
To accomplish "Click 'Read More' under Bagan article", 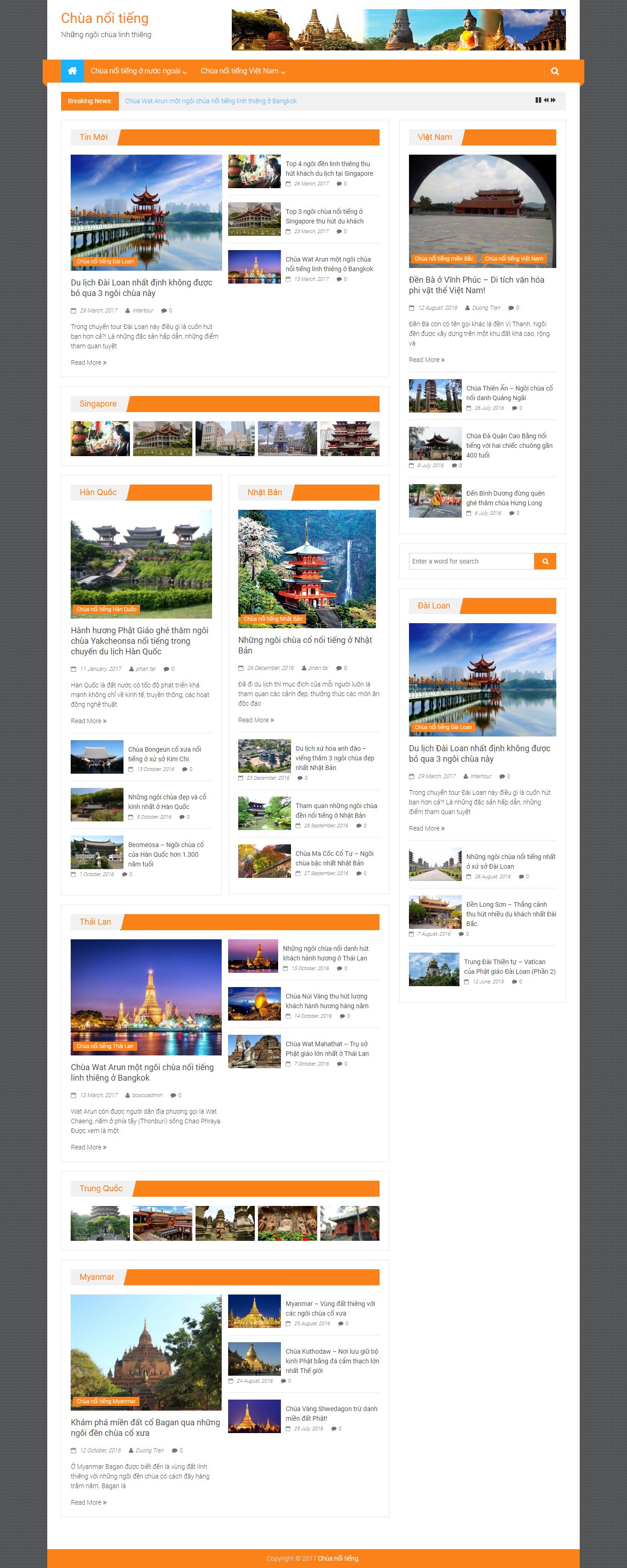I will (88, 1503).
